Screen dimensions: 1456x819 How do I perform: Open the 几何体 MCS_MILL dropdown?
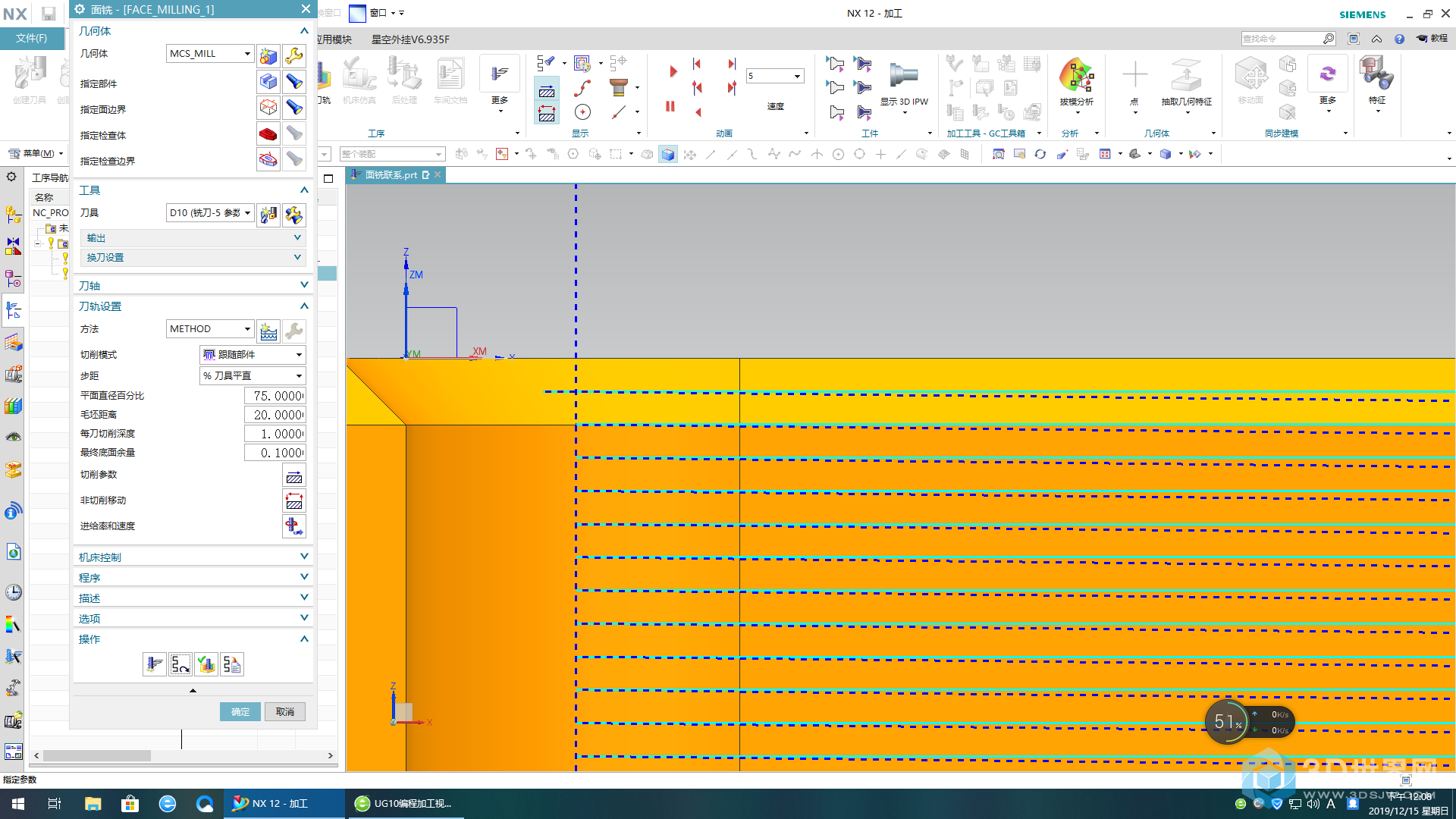click(210, 54)
